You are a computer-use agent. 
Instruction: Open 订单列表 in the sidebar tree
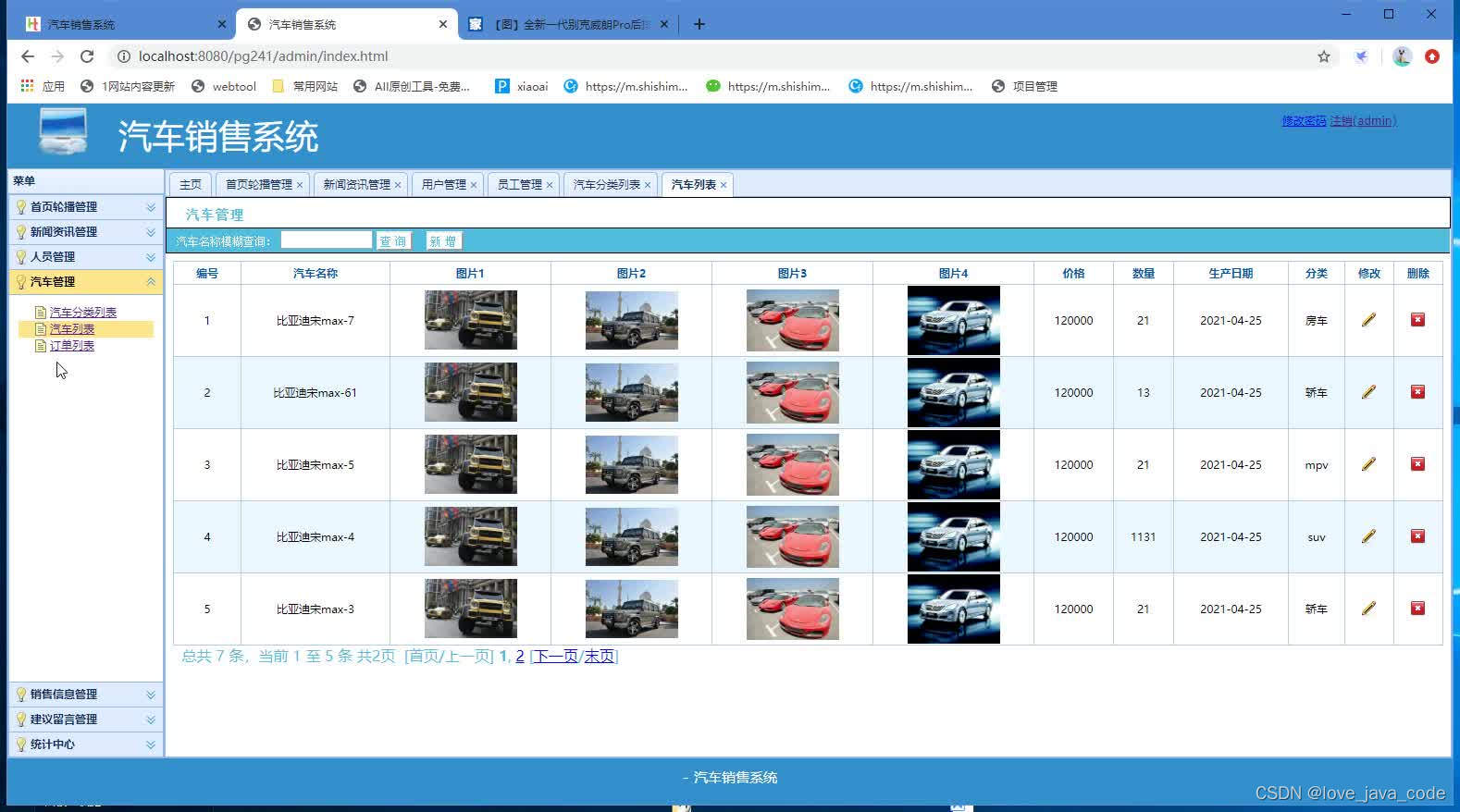[x=72, y=346]
